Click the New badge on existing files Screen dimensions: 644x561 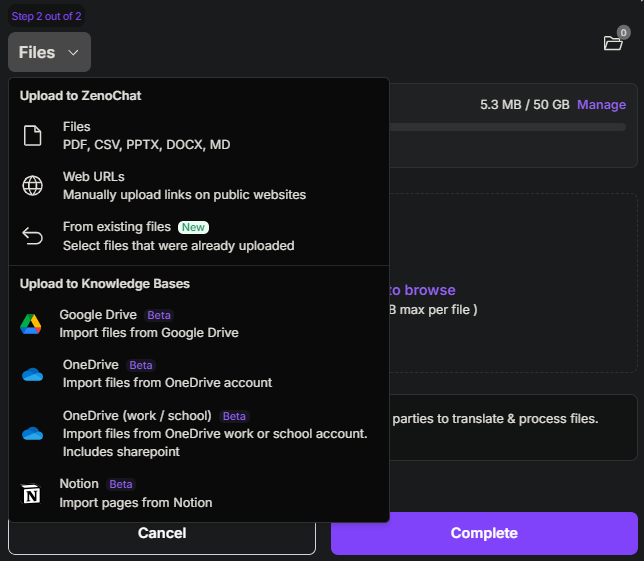[193, 227]
